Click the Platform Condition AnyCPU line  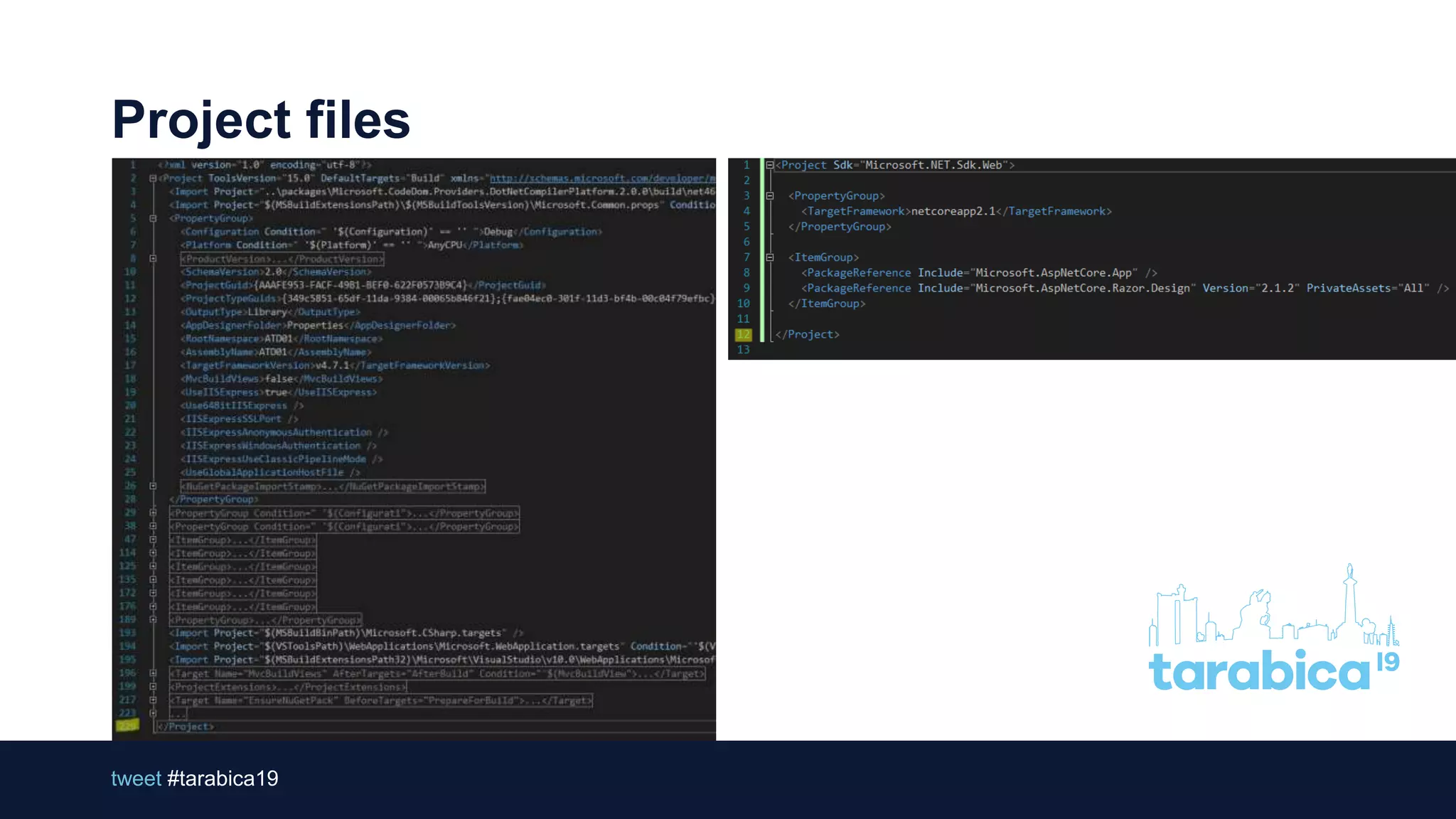click(352, 245)
